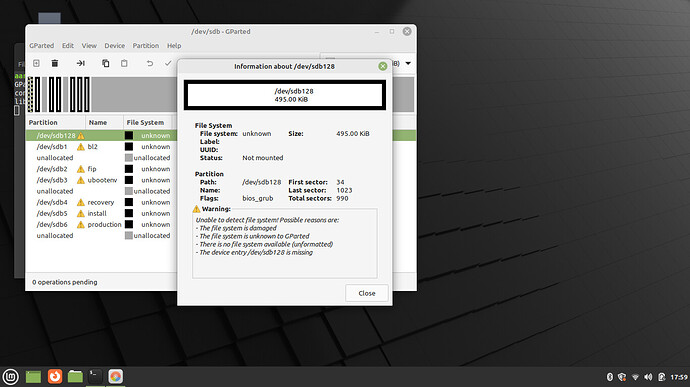This screenshot has height=387, width=690.
Task: Open the volume speaker tray icon
Action: [648, 377]
